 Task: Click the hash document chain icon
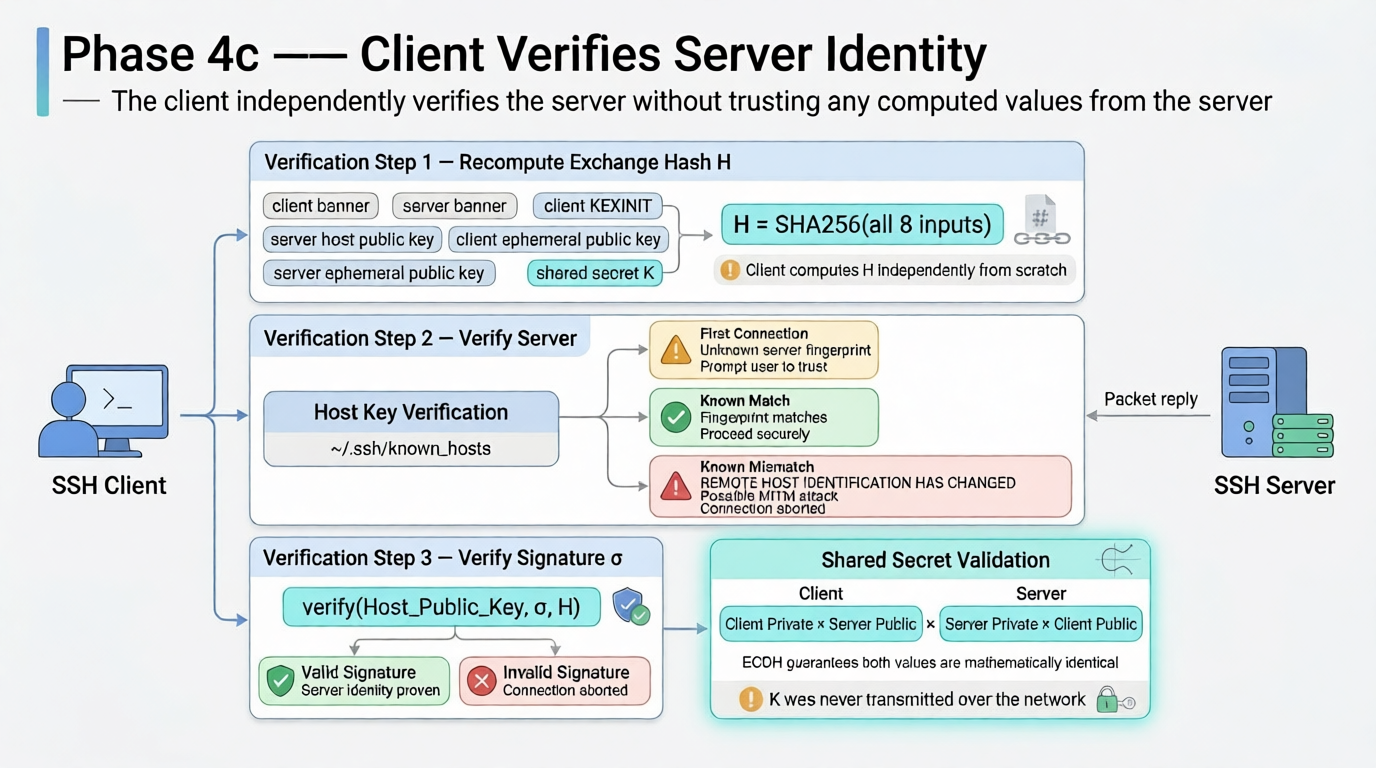(x=1042, y=221)
